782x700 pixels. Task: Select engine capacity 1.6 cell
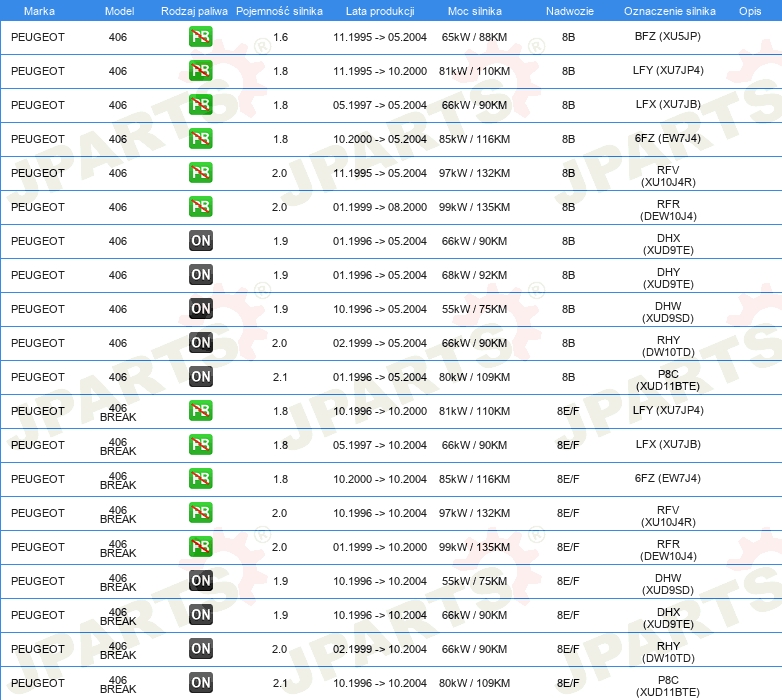point(280,37)
